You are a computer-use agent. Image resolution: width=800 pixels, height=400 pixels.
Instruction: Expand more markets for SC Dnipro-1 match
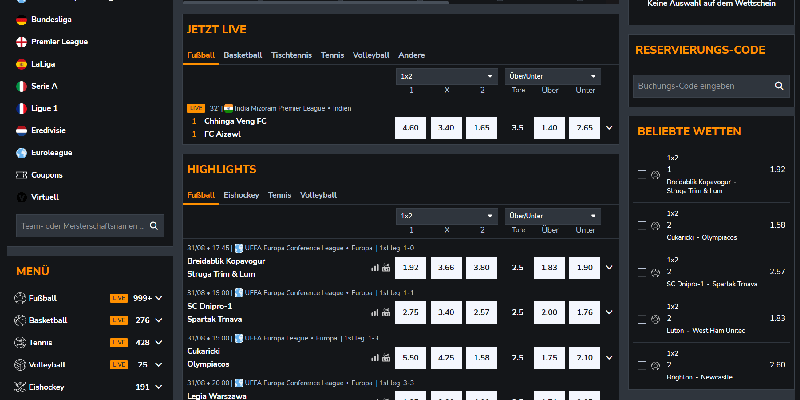(610, 312)
